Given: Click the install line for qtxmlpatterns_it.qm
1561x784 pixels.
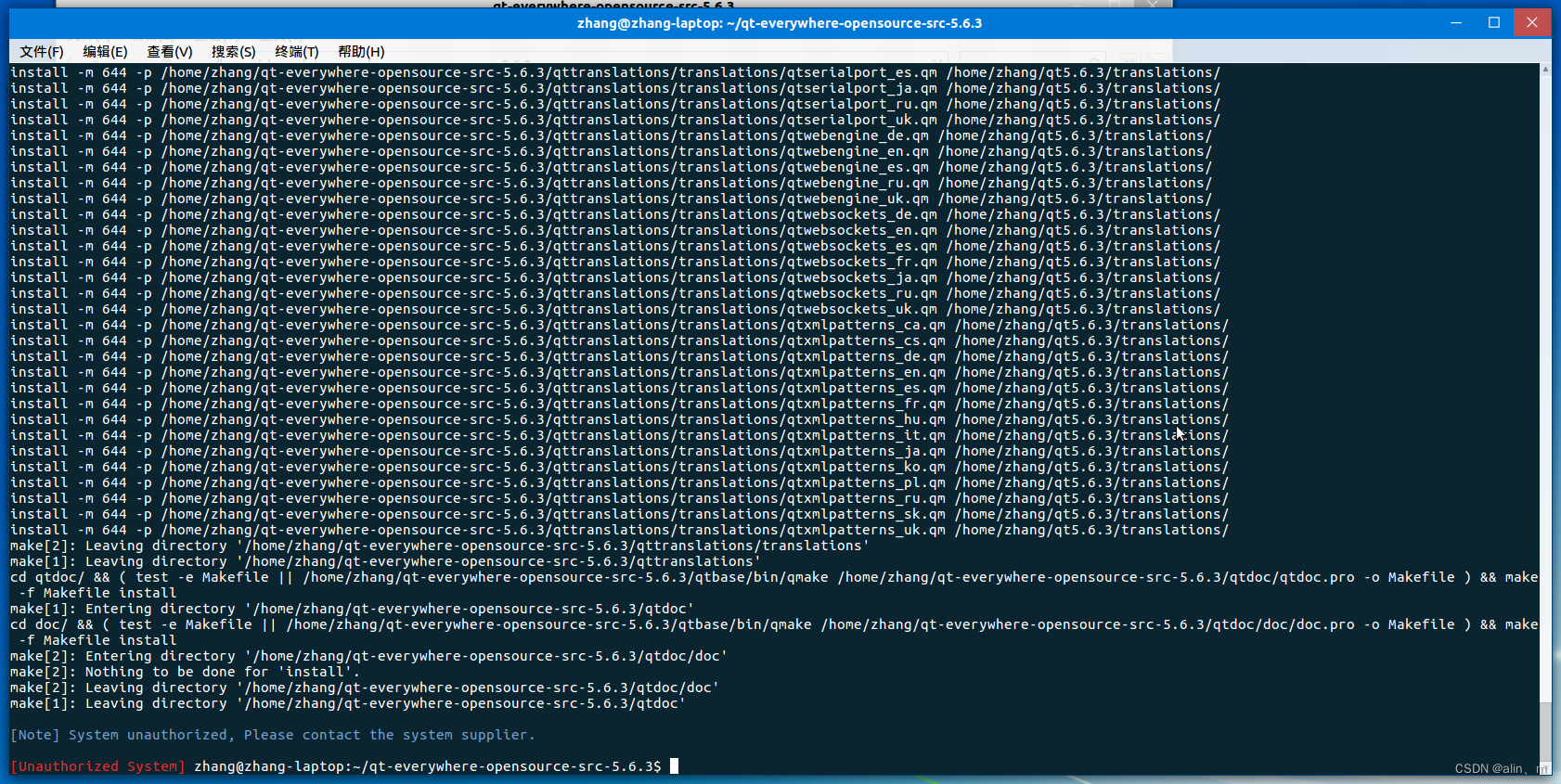Looking at the screenshot, I should point(620,435).
